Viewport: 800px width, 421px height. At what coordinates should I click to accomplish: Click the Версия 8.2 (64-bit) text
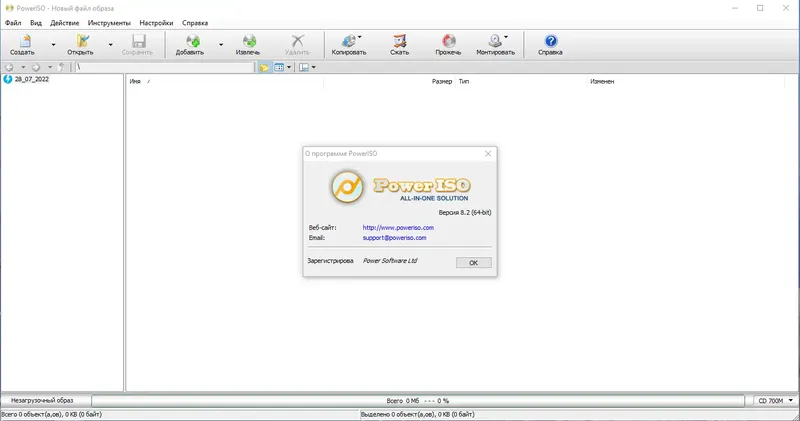click(x=465, y=213)
